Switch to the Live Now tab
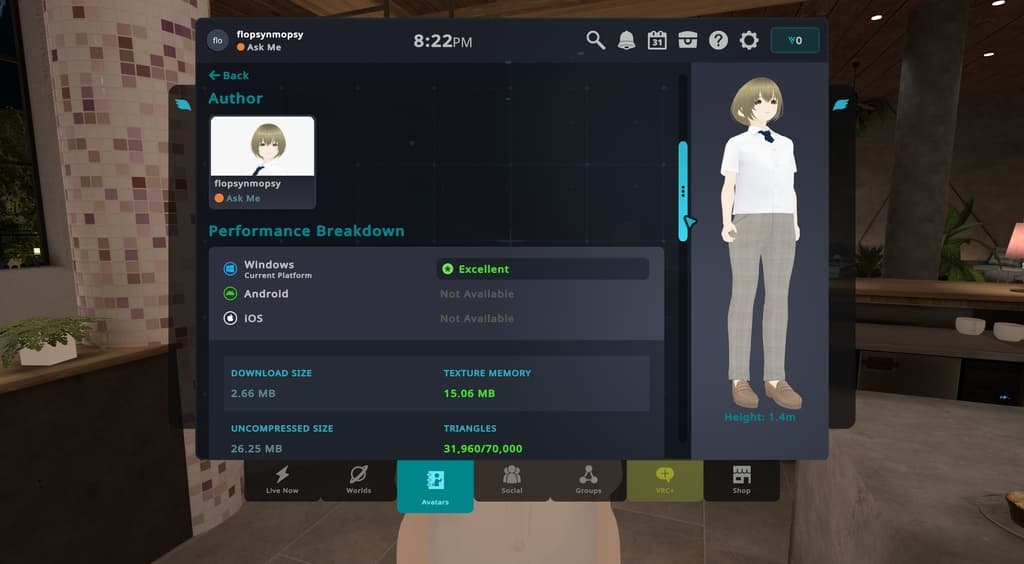This screenshot has height=564, width=1024. pyautogui.click(x=282, y=480)
